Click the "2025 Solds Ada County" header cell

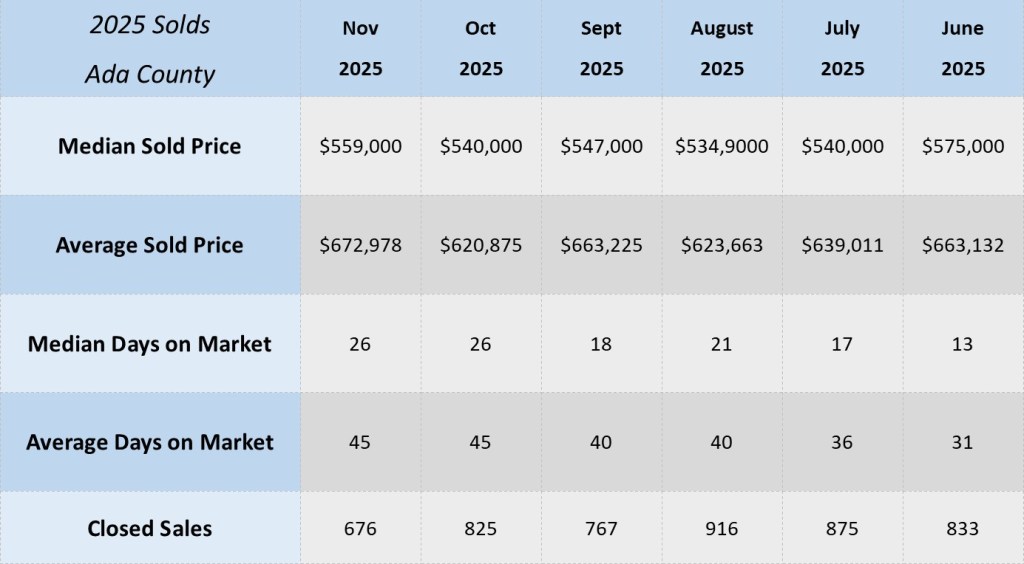(150, 48)
